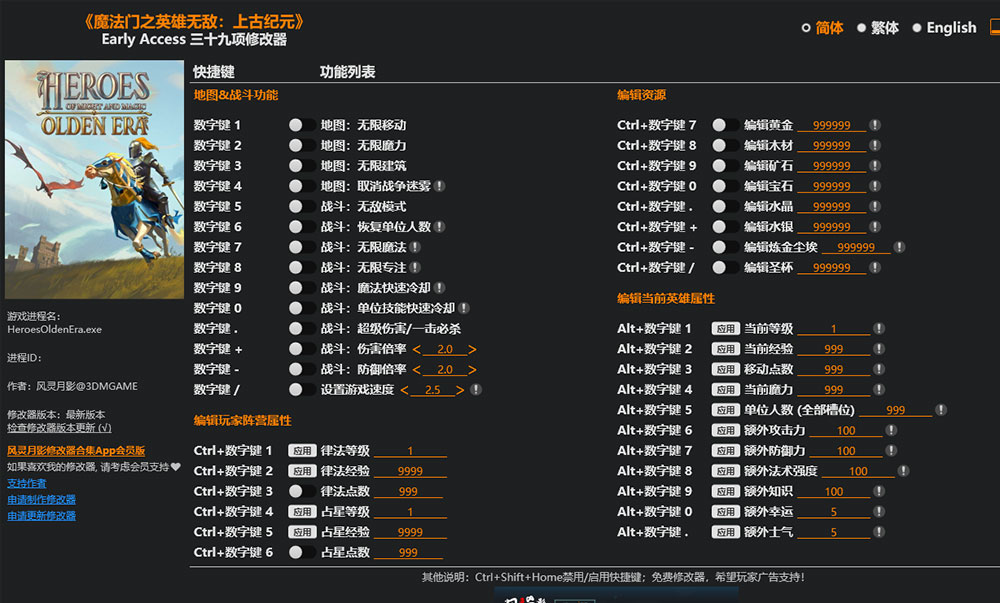Apply 占星等级 value

point(302,511)
